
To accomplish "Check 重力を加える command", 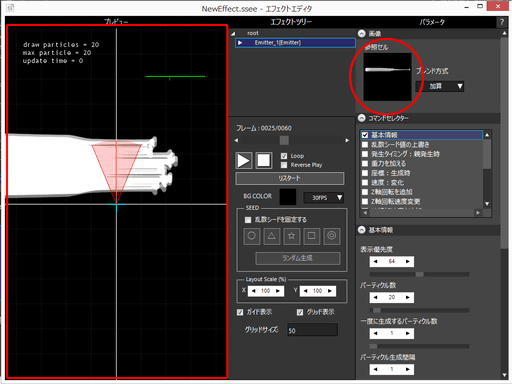I will click(365, 164).
